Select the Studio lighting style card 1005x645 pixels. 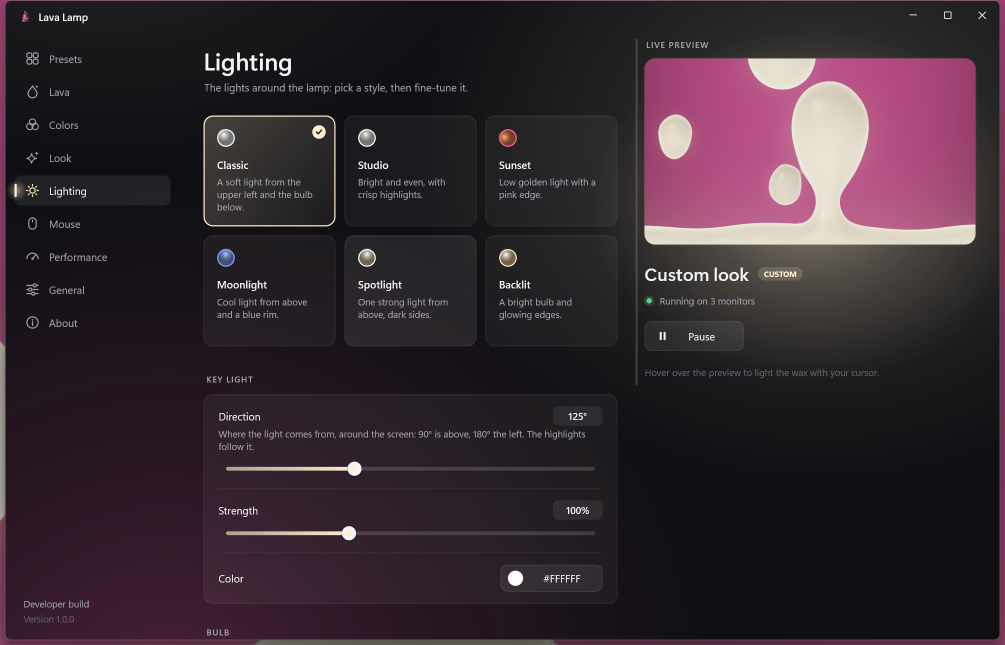click(410, 171)
